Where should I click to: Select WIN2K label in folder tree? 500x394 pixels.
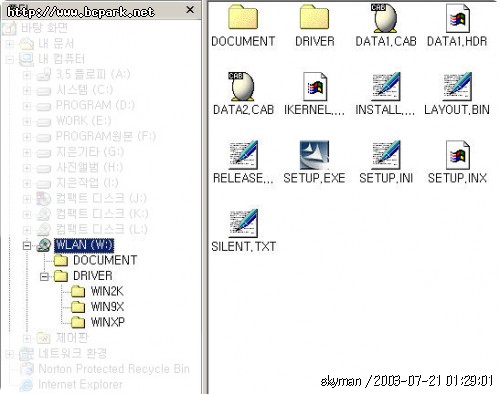[107, 292]
